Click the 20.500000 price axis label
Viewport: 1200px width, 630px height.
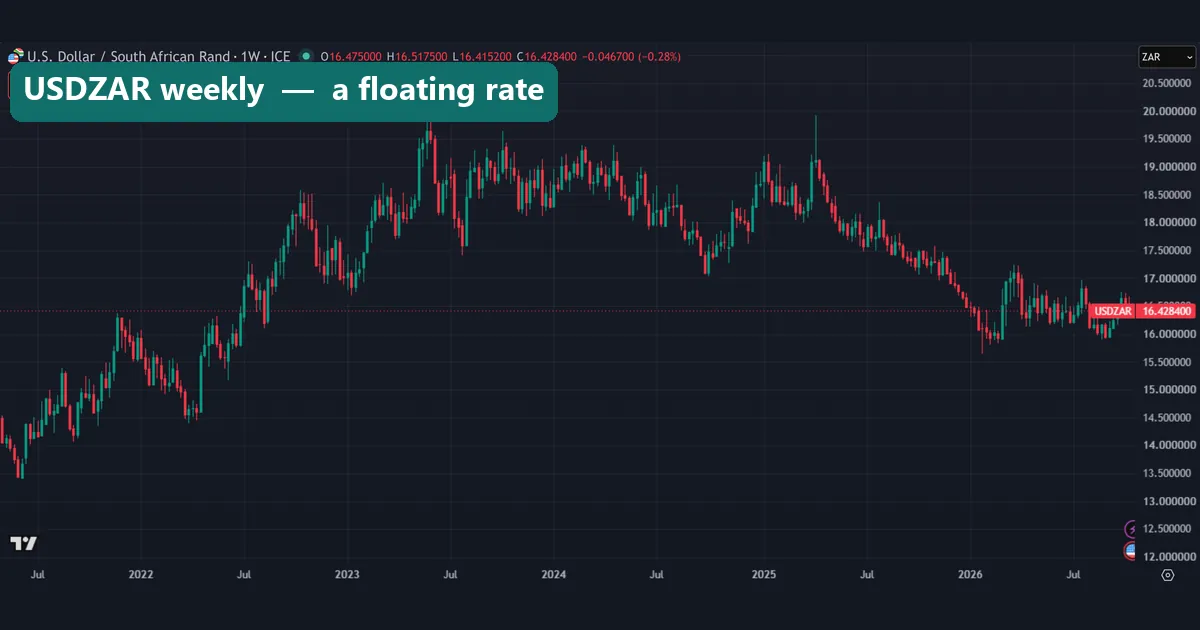[1168, 83]
